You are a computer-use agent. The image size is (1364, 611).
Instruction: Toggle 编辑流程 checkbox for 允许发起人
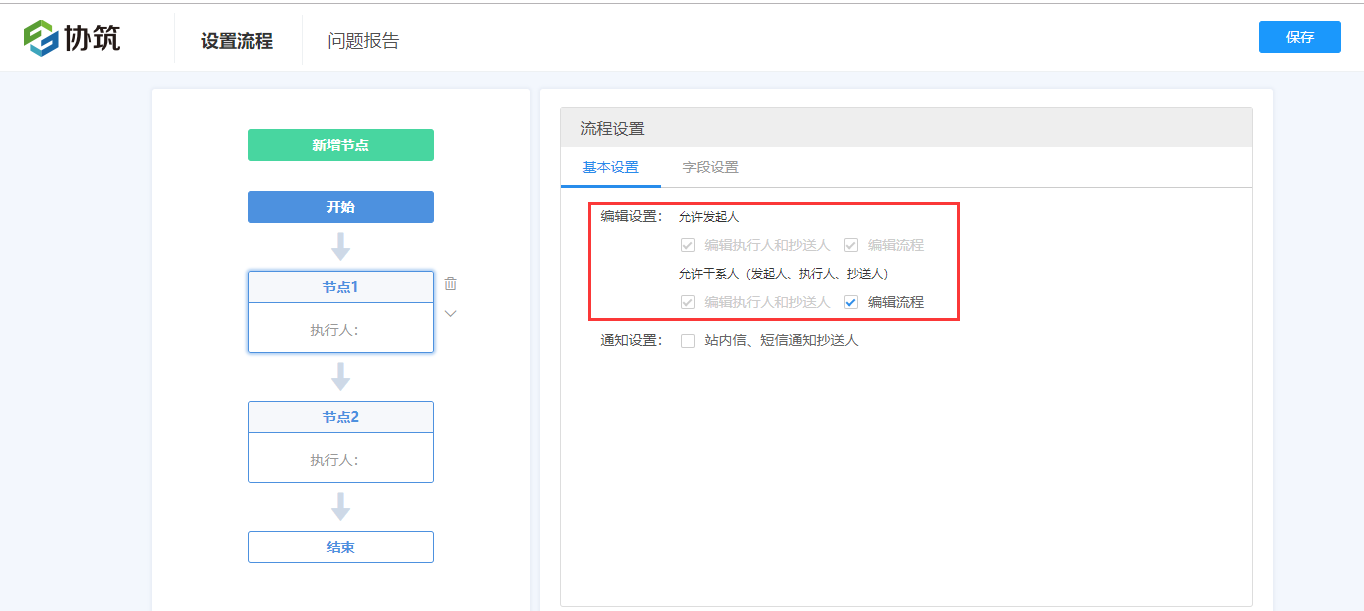(x=850, y=244)
